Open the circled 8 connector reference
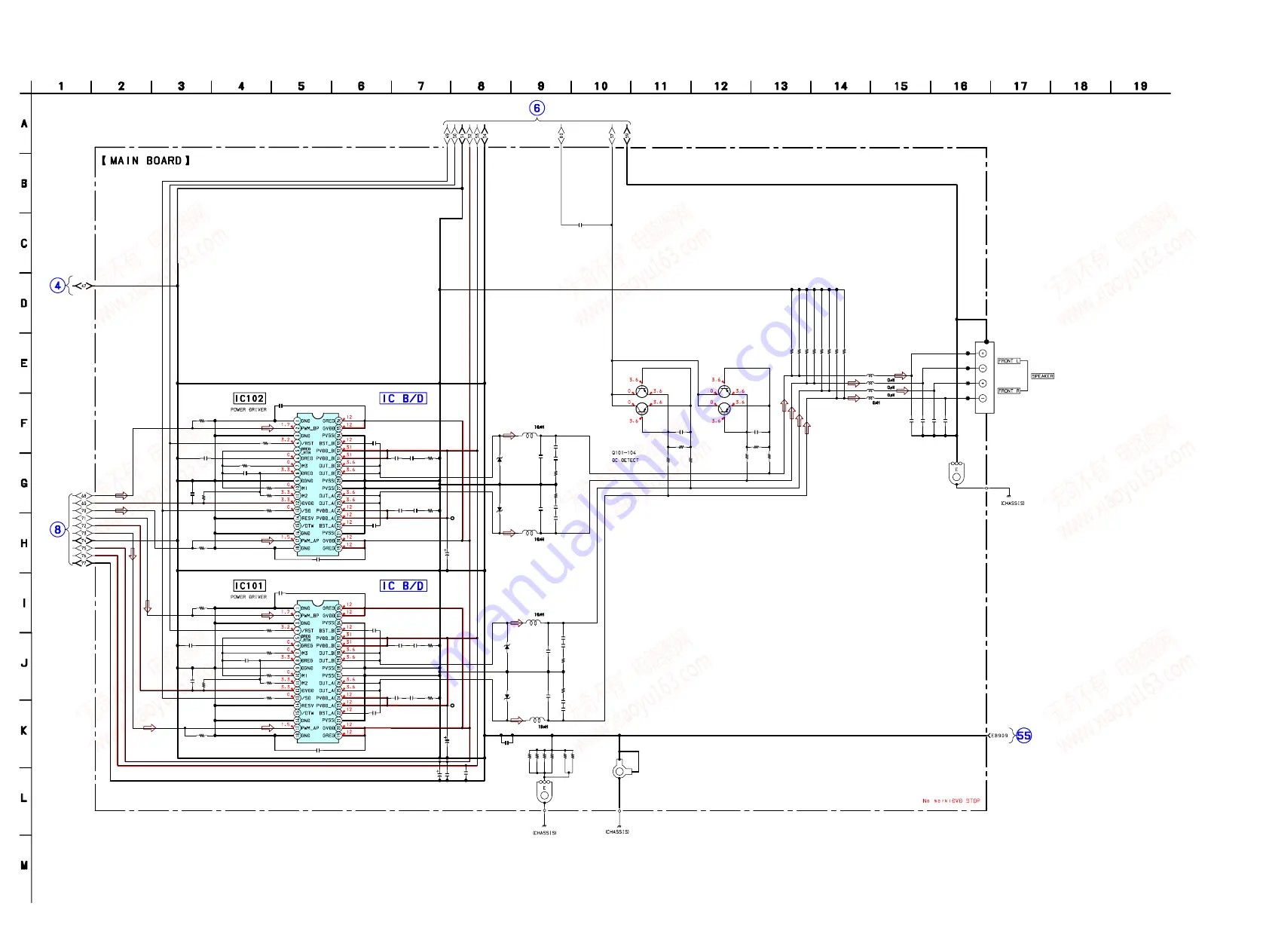The image size is (1266, 952). (x=58, y=529)
